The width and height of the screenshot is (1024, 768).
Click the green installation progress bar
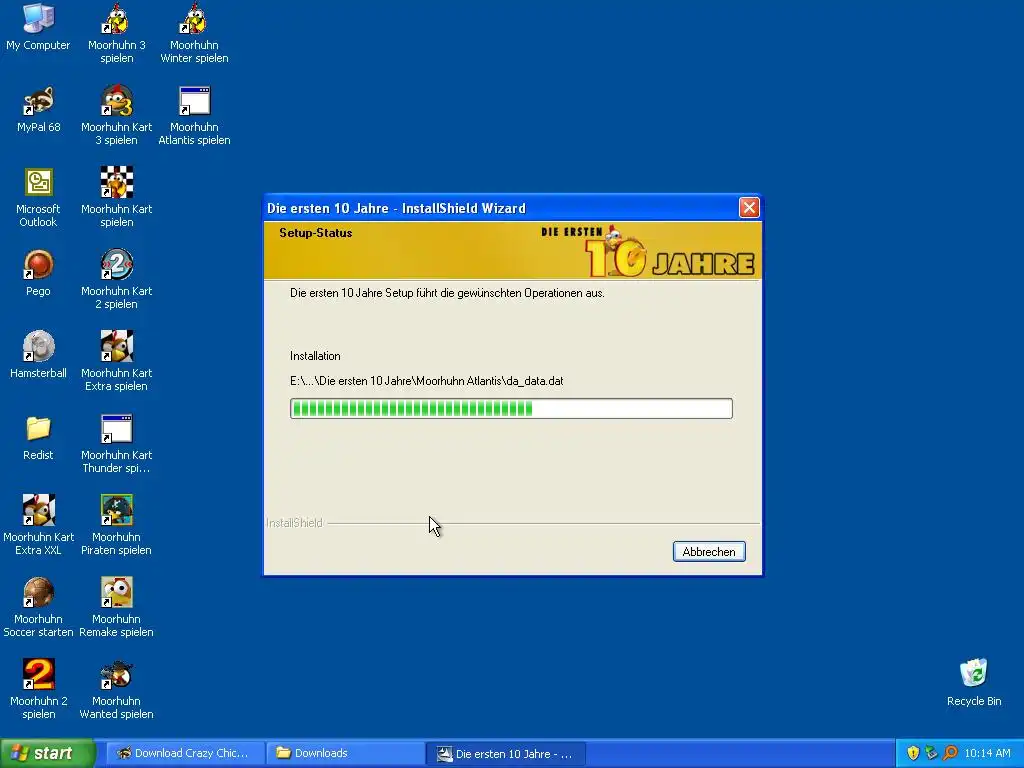[x=511, y=409]
